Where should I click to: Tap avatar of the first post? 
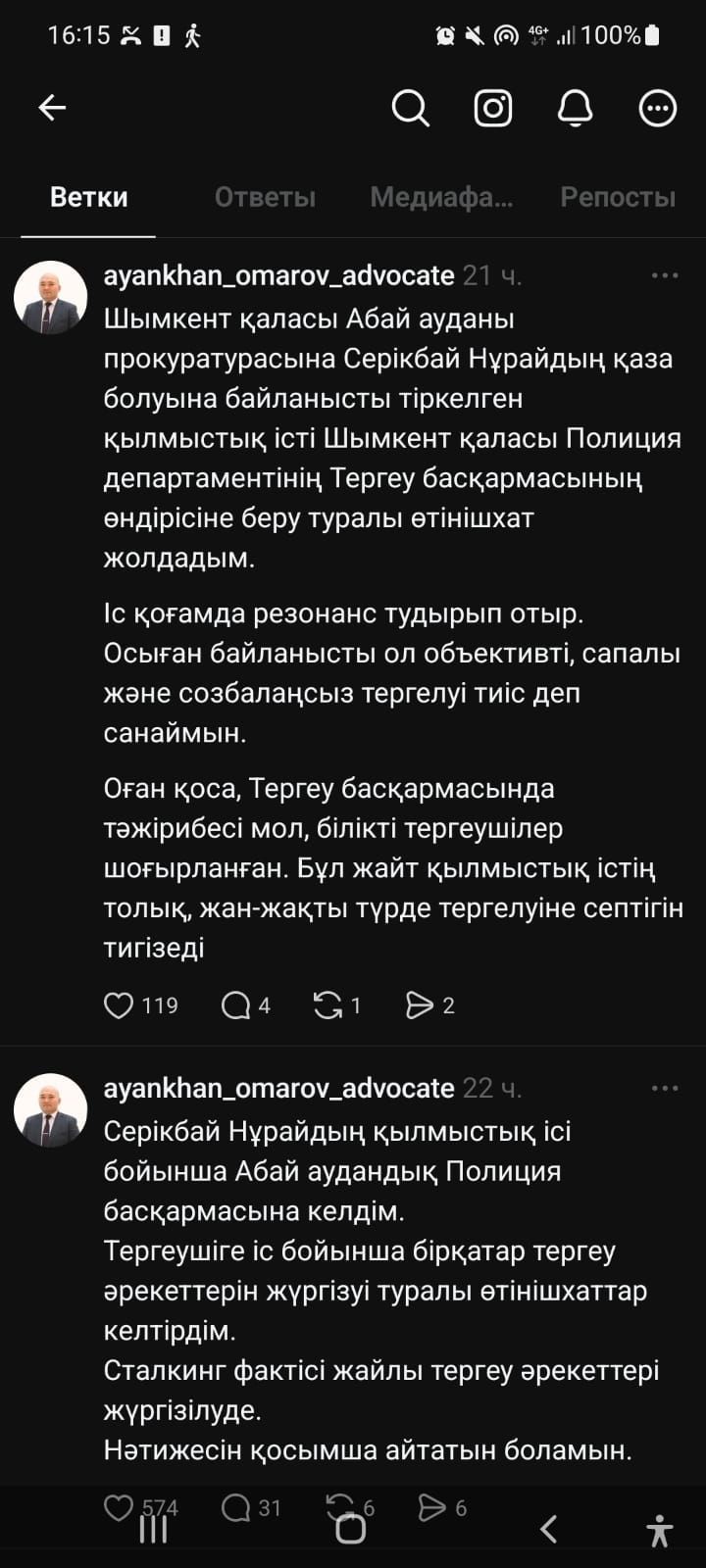(x=50, y=298)
